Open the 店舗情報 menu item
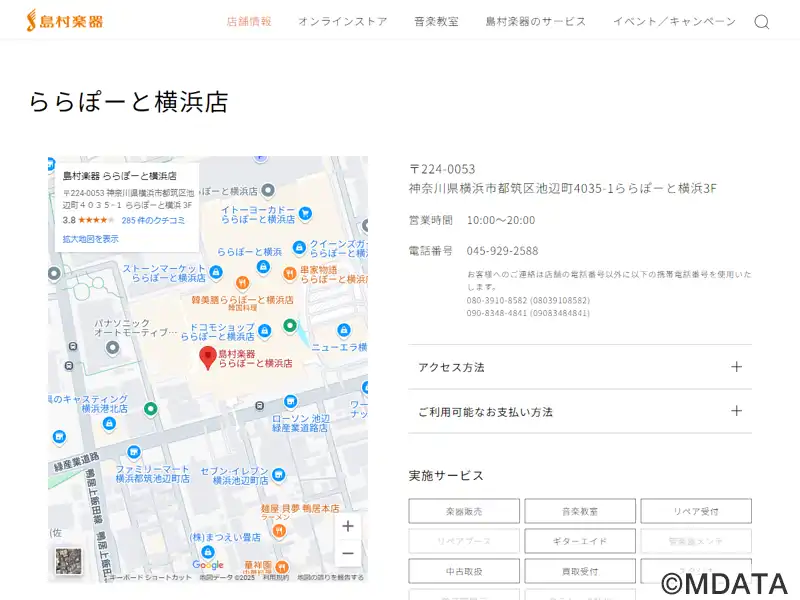The height and width of the screenshot is (600, 800). pos(249,21)
